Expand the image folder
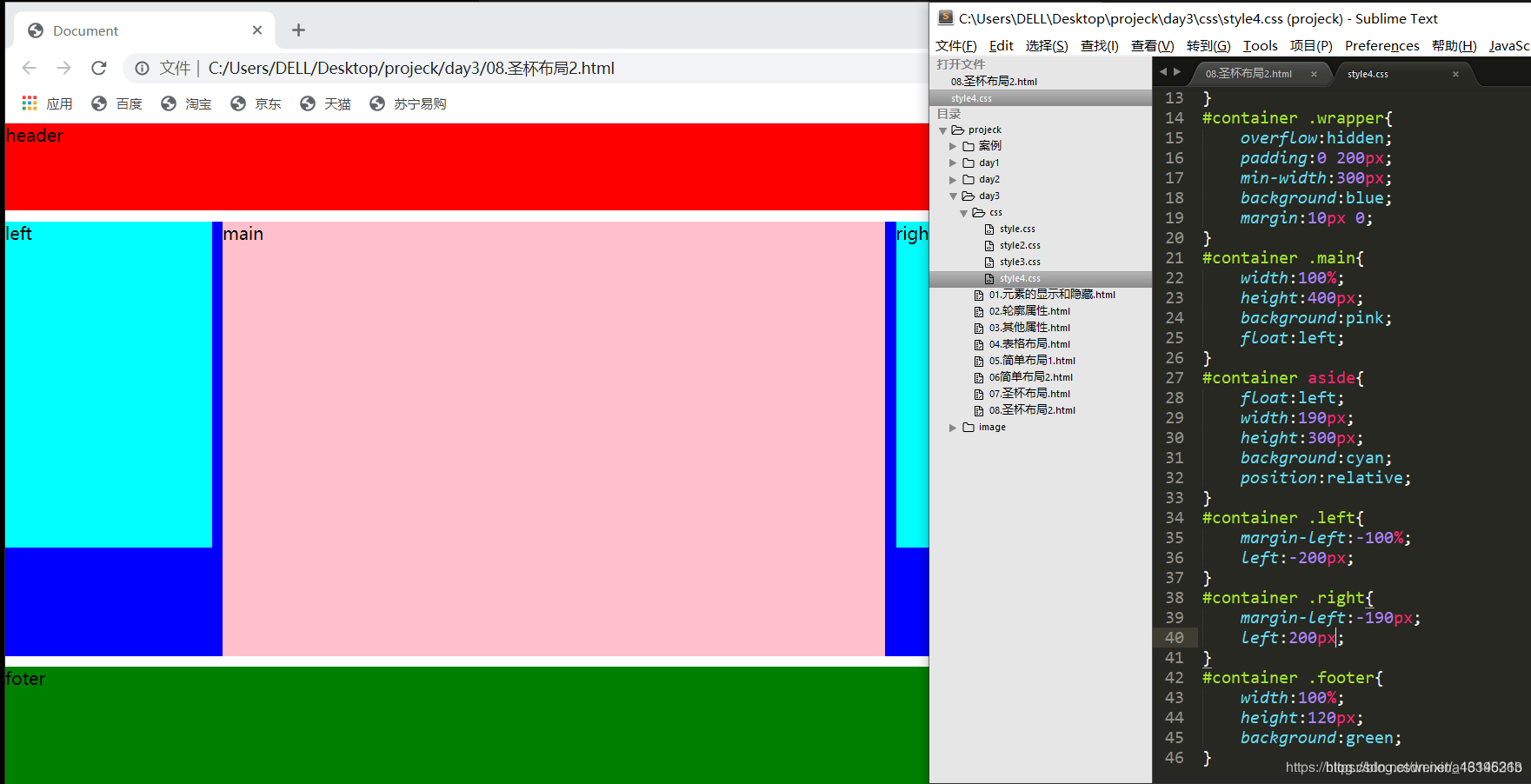 (x=953, y=428)
